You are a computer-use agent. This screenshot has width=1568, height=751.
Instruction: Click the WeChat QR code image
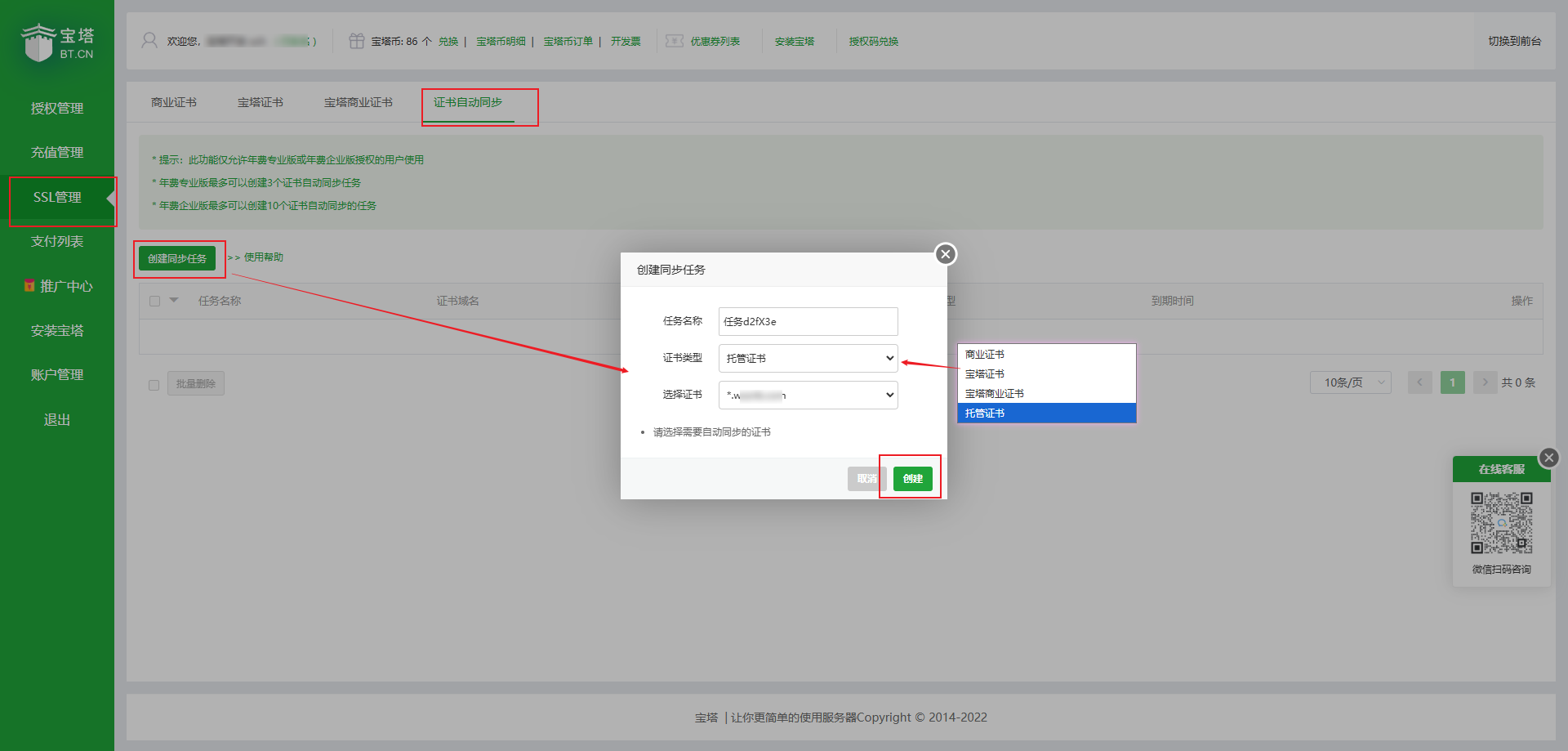(1502, 523)
